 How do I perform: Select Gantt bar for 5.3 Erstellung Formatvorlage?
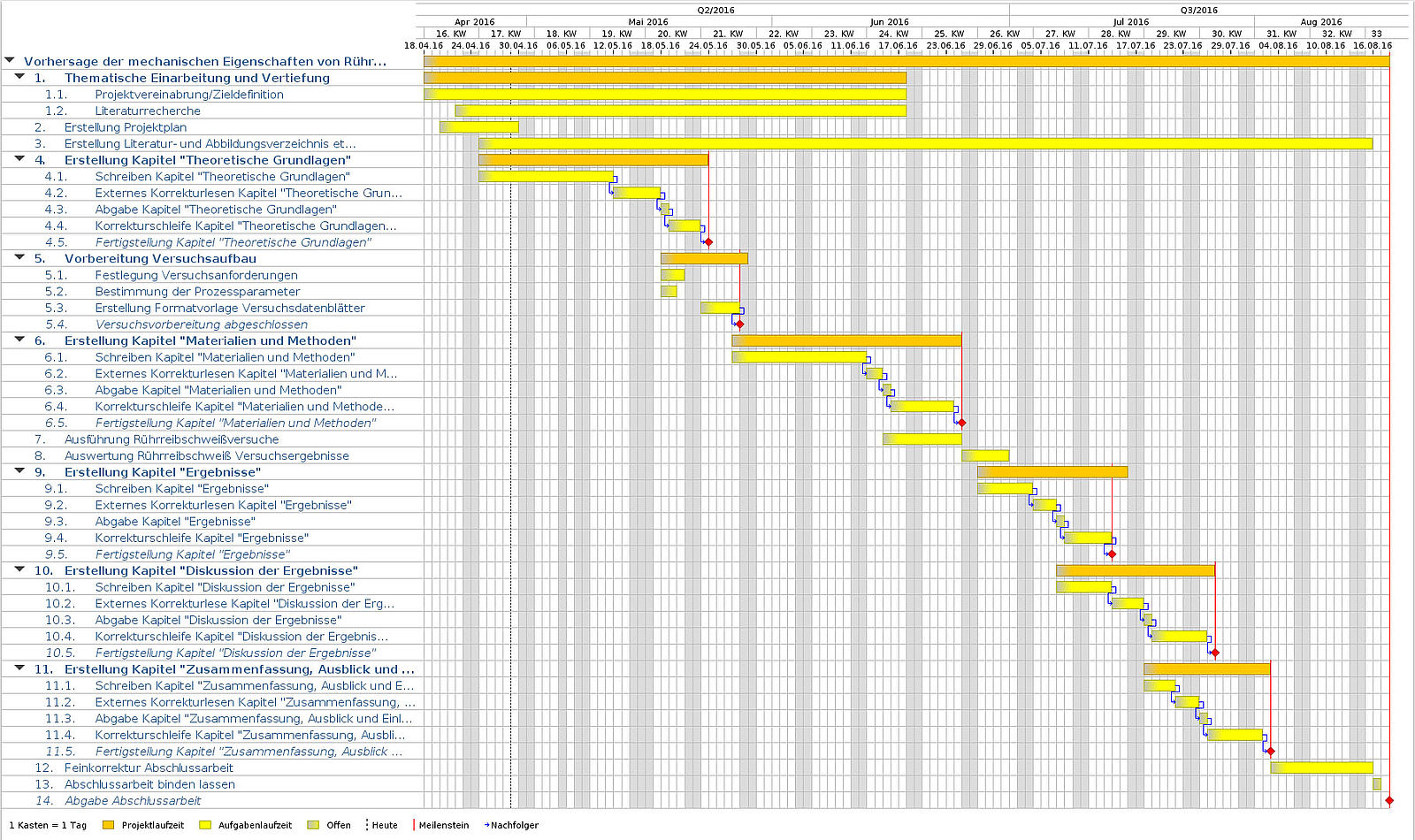pyautogui.click(x=720, y=308)
